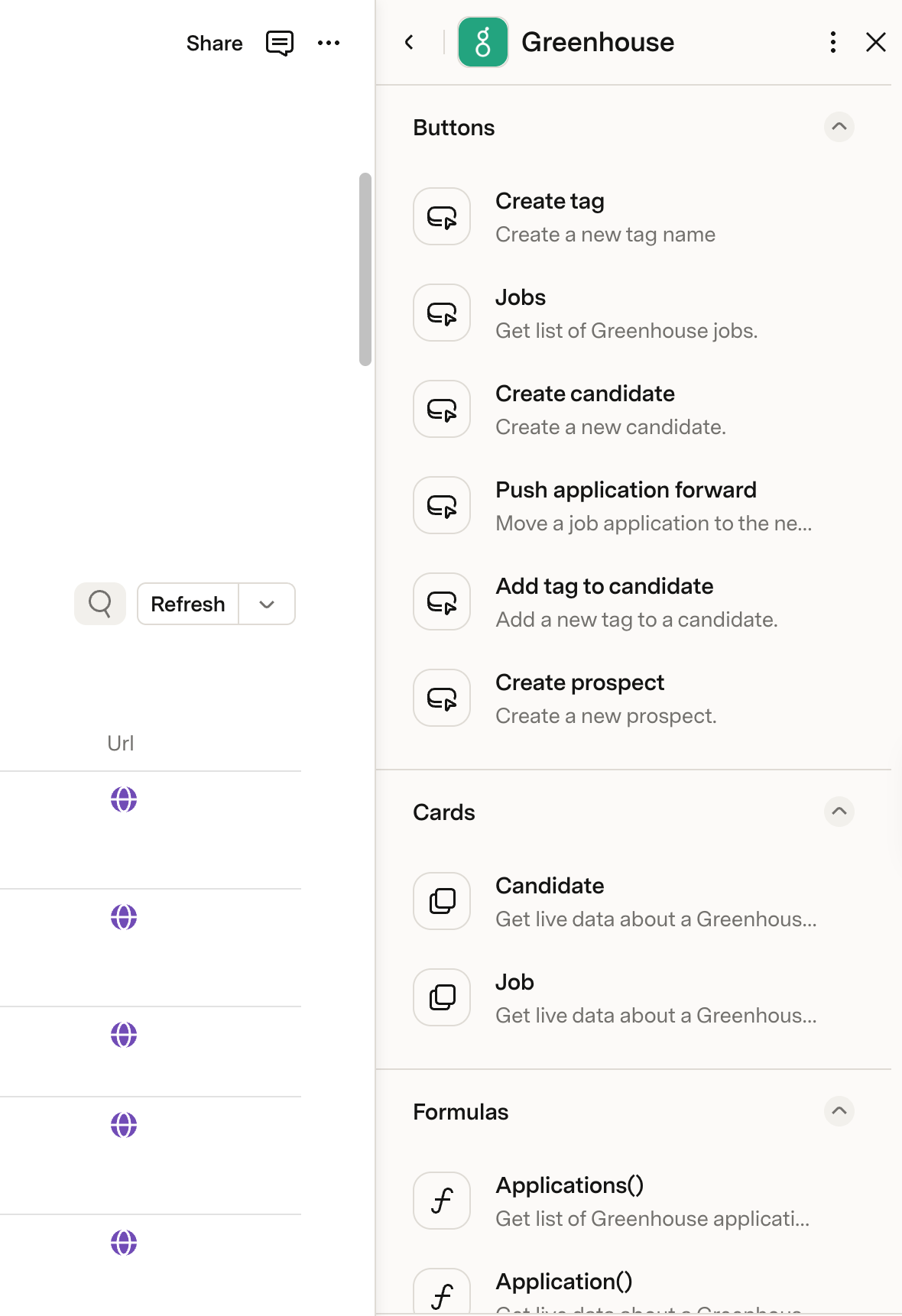Screen dimensions: 902x1316
Task: Click the Add tag to candidate icon
Action: tap(442, 601)
